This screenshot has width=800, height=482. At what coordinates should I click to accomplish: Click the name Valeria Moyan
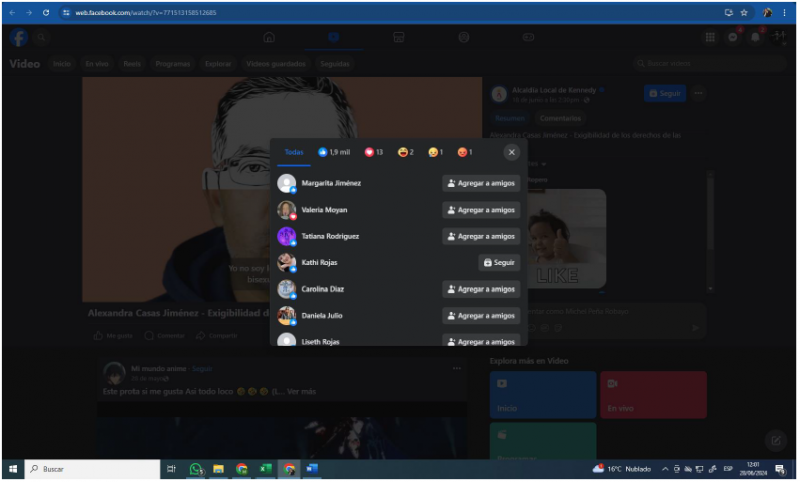[x=324, y=210]
